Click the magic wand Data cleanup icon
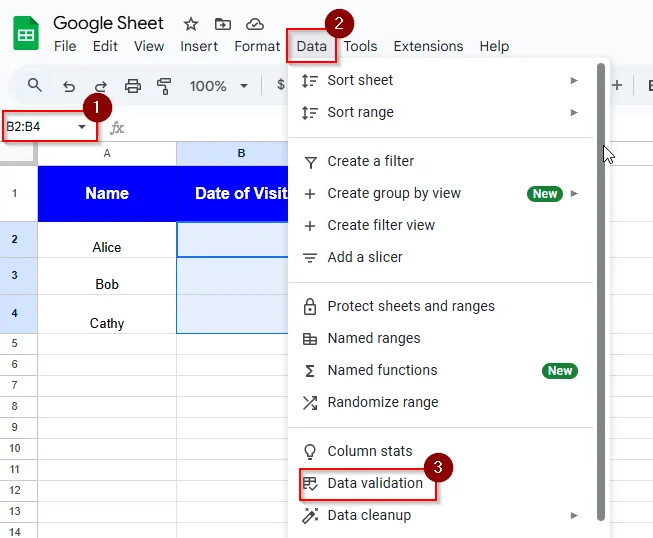Screen dimensions: 653x538 coord(310,516)
